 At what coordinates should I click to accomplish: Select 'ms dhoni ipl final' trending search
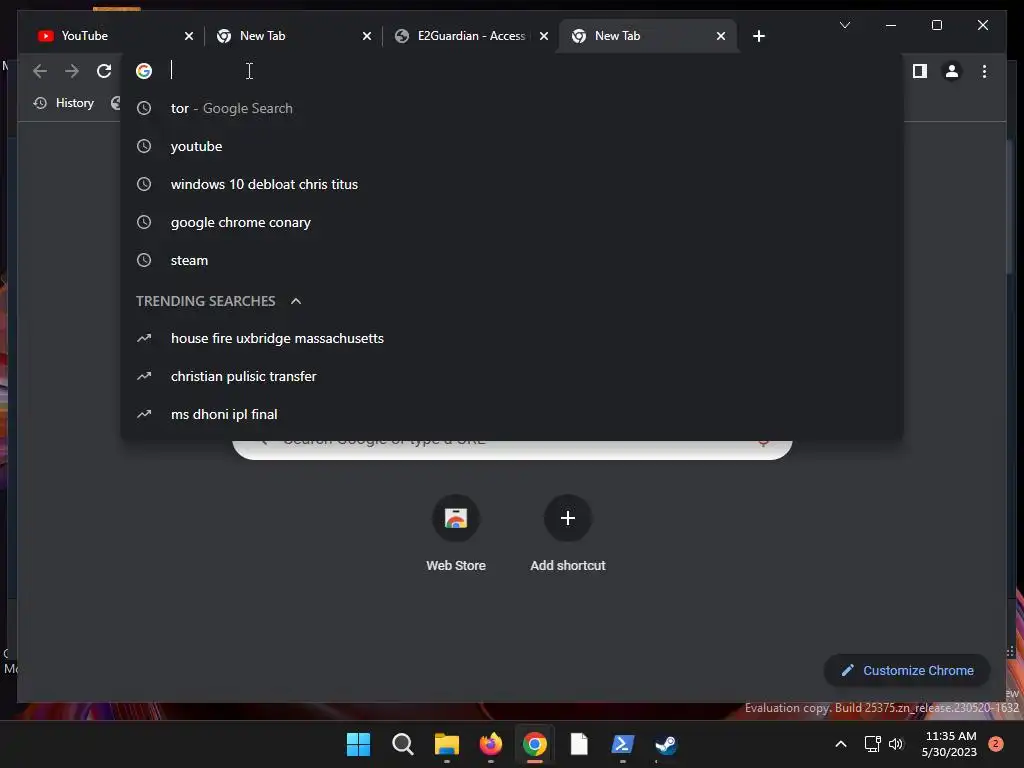511,414
